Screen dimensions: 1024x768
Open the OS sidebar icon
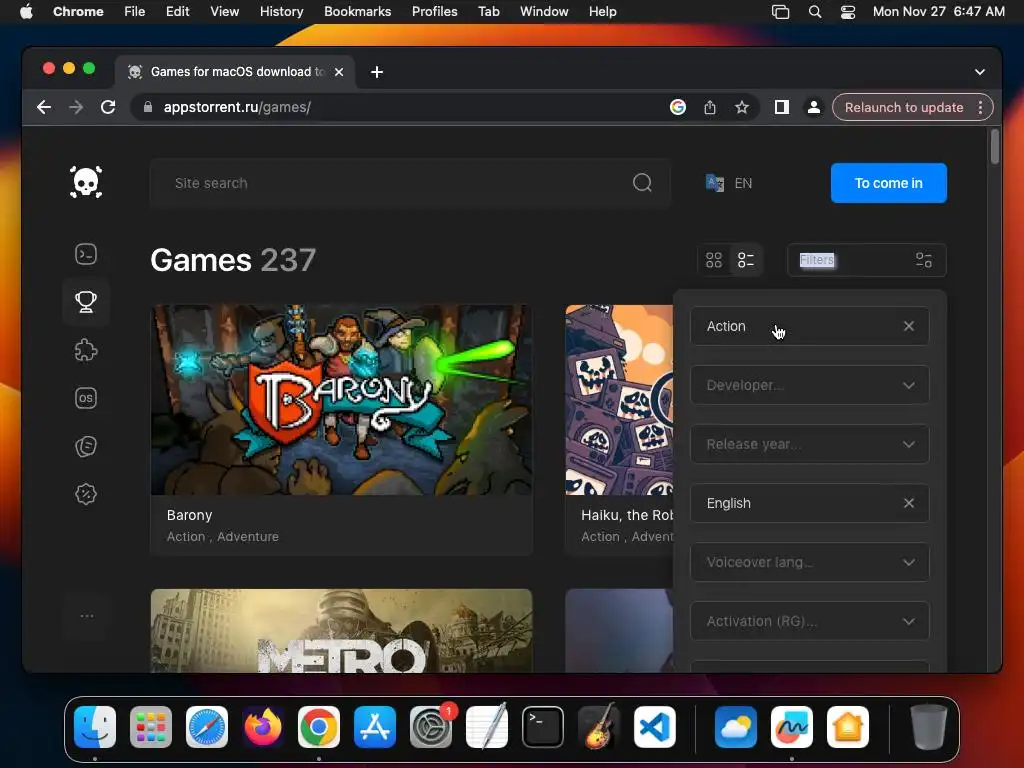click(x=86, y=398)
